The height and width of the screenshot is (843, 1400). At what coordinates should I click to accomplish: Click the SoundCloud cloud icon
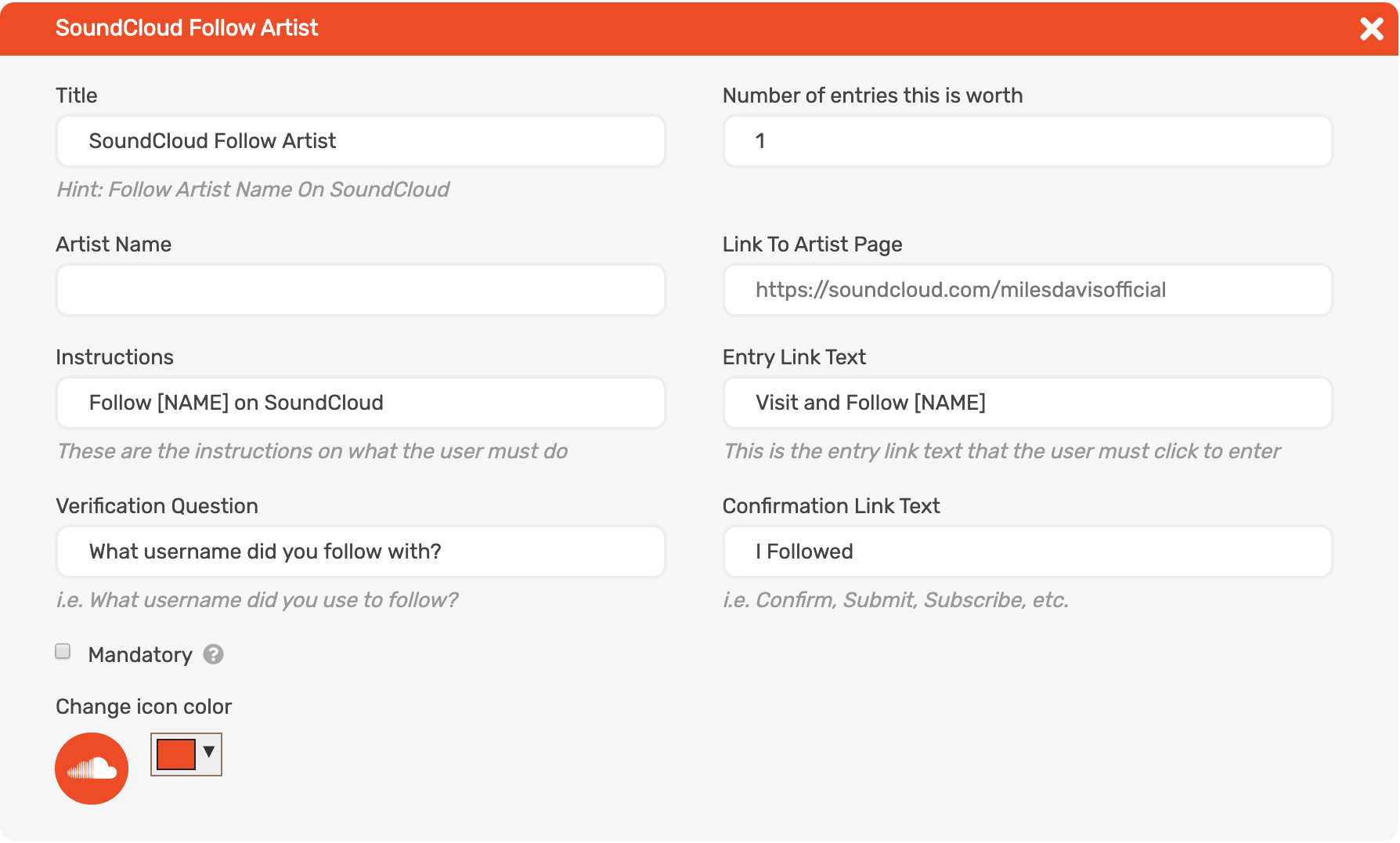tap(91, 769)
